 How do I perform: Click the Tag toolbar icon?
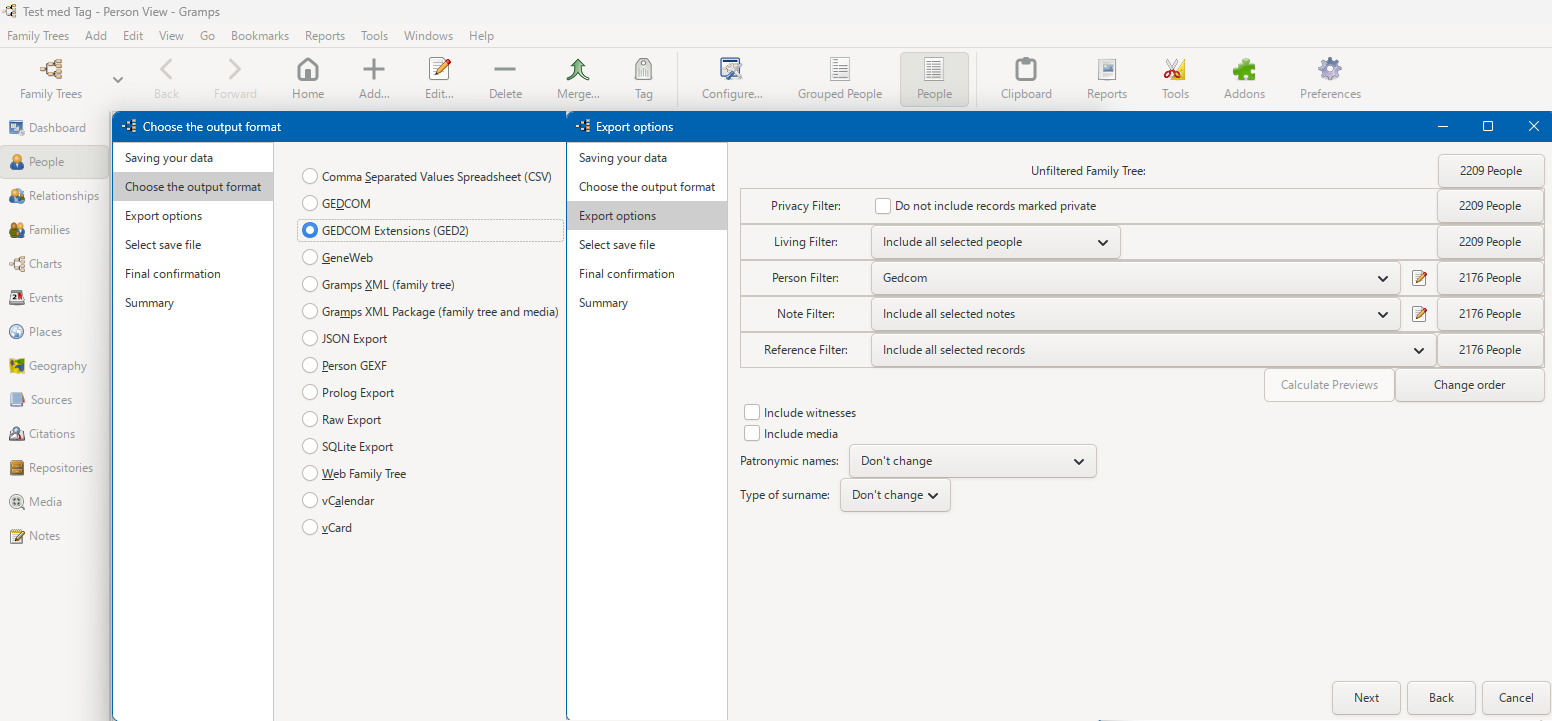pos(644,69)
